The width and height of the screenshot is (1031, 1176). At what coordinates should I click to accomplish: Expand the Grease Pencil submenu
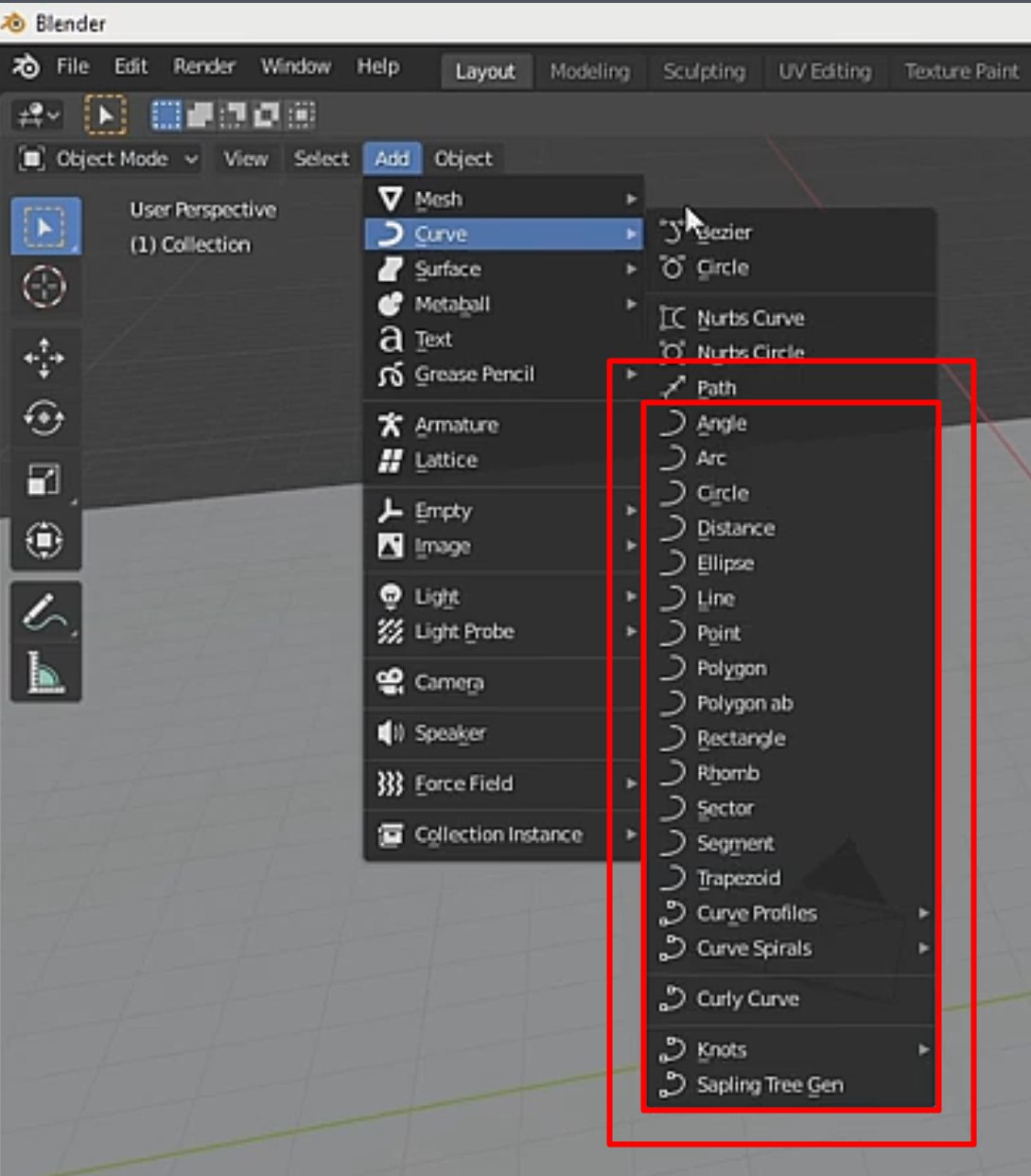(504, 374)
